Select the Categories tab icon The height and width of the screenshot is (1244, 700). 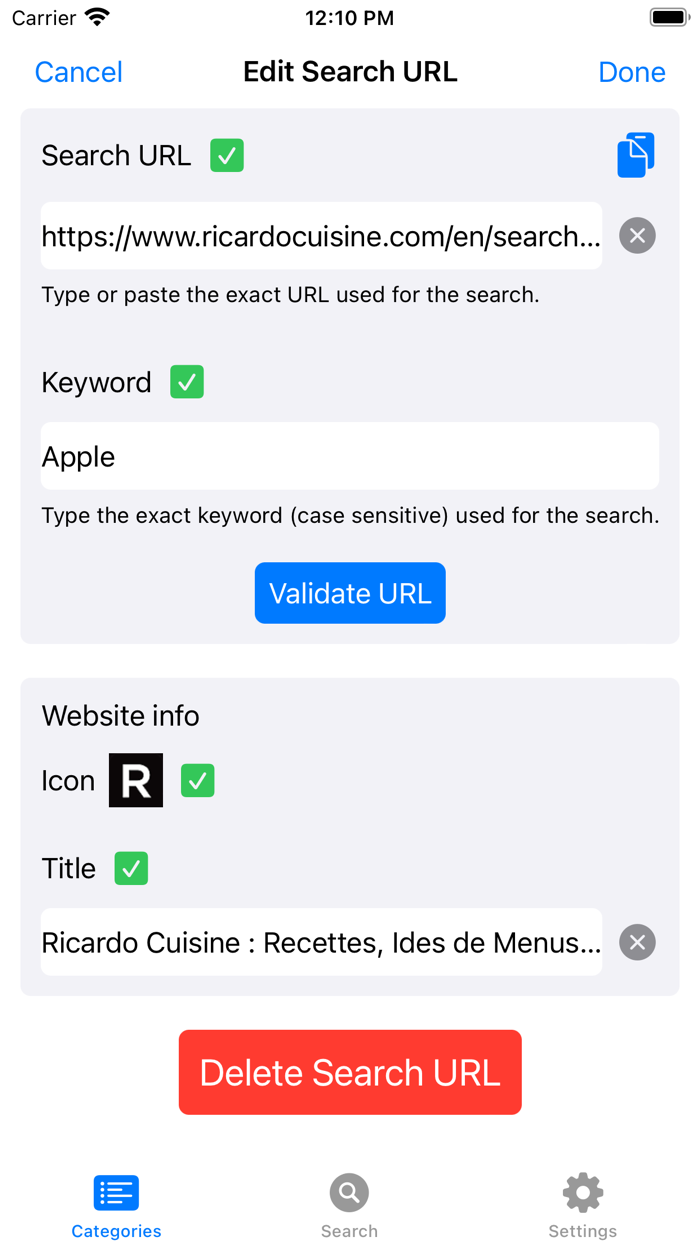pyautogui.click(x=115, y=1192)
